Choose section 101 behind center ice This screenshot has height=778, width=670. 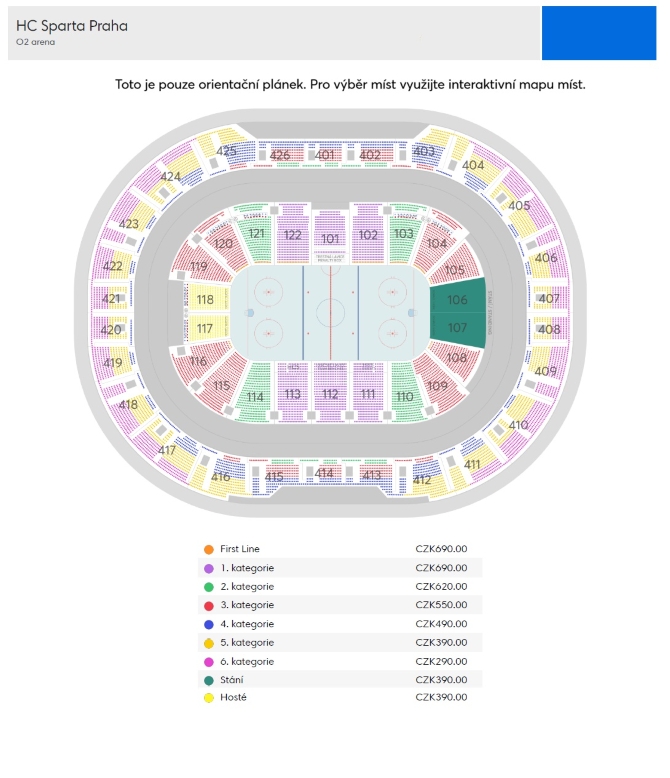pyautogui.click(x=331, y=238)
